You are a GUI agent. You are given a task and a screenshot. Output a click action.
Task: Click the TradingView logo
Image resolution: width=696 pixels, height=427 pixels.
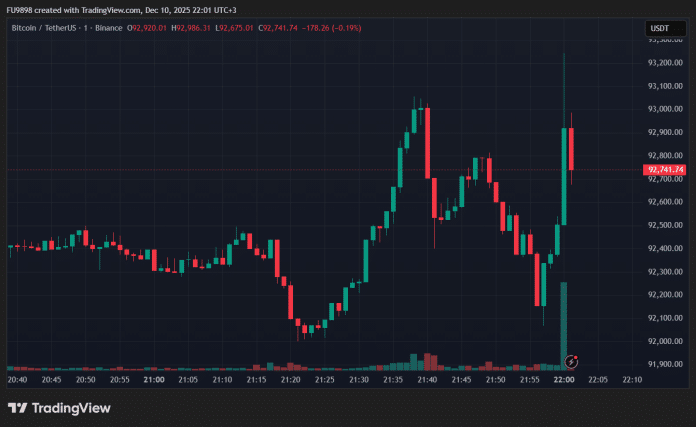pyautogui.click(x=58, y=408)
